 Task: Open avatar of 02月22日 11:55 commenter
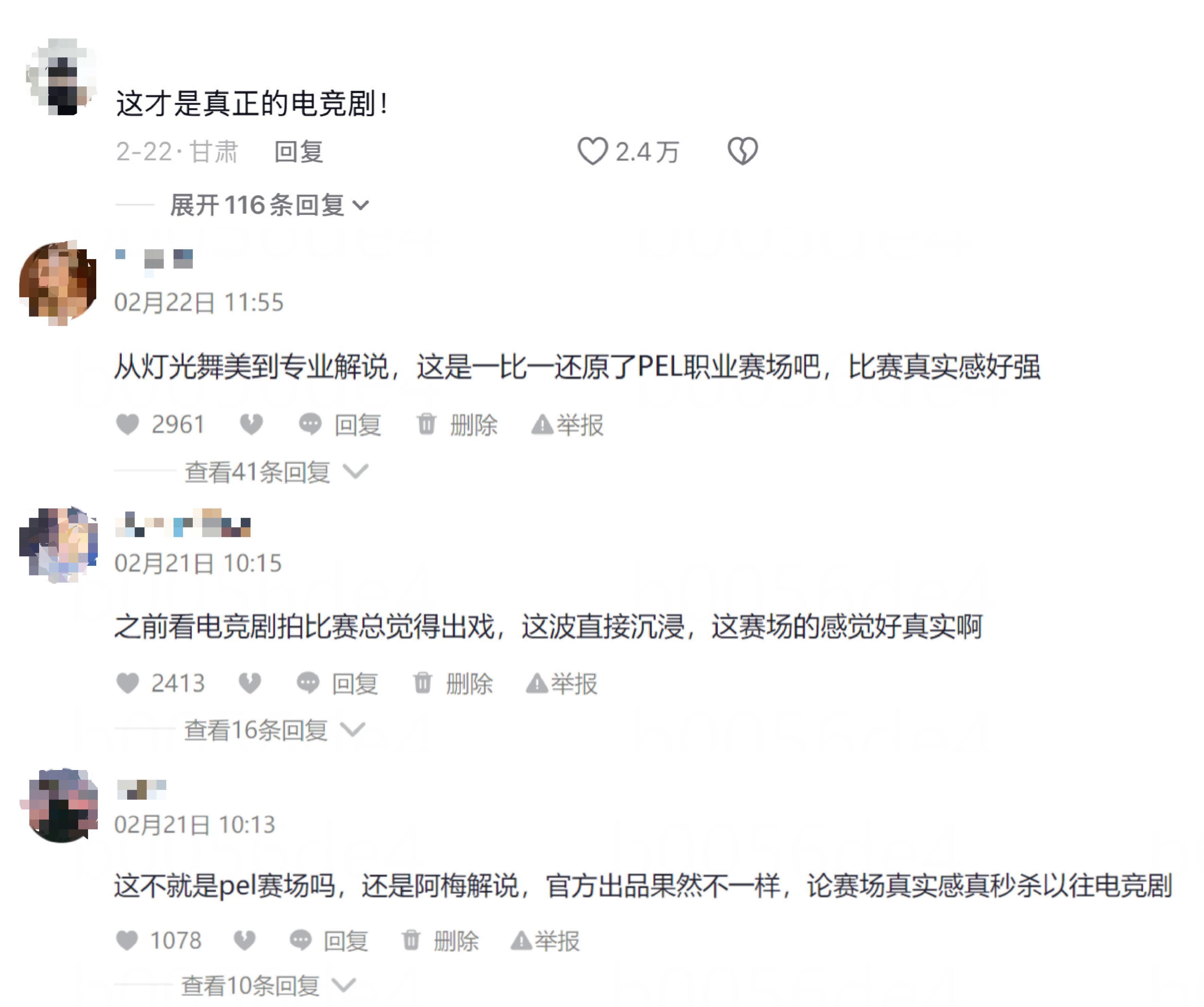(x=58, y=283)
